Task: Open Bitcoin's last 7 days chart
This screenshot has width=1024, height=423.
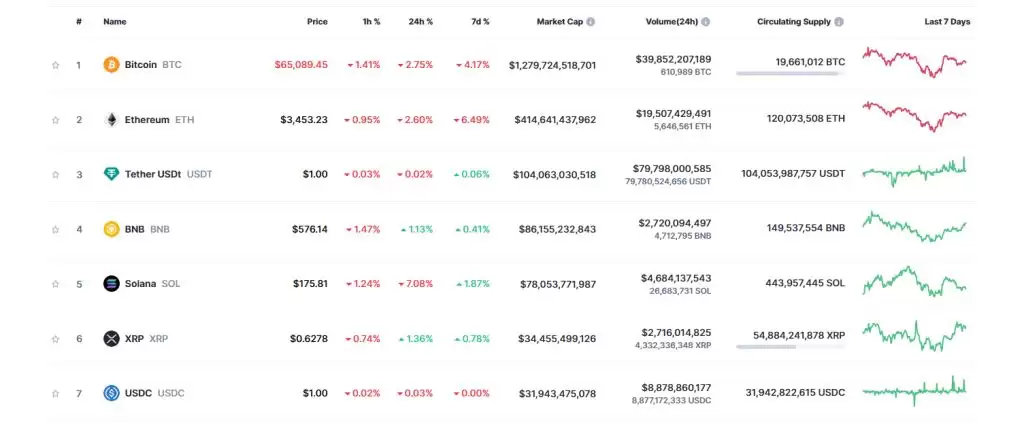Action: pos(914,62)
